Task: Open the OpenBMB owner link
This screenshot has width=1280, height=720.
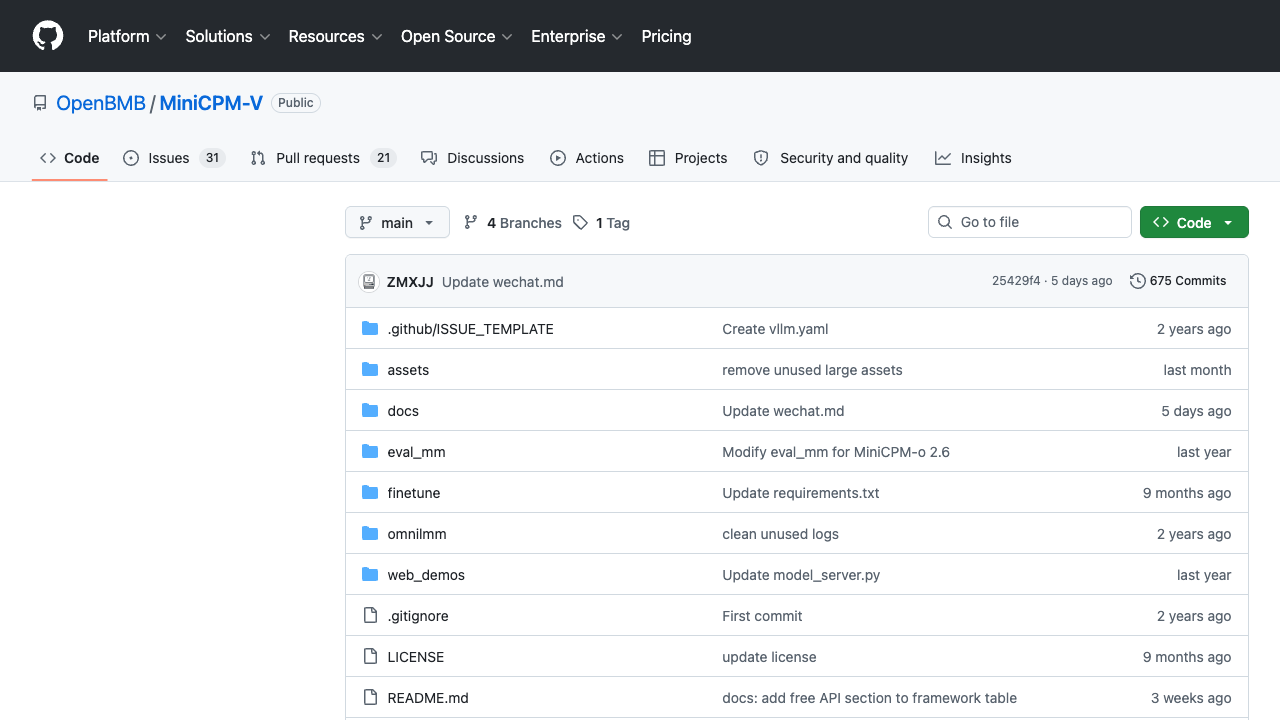Action: 101,103
